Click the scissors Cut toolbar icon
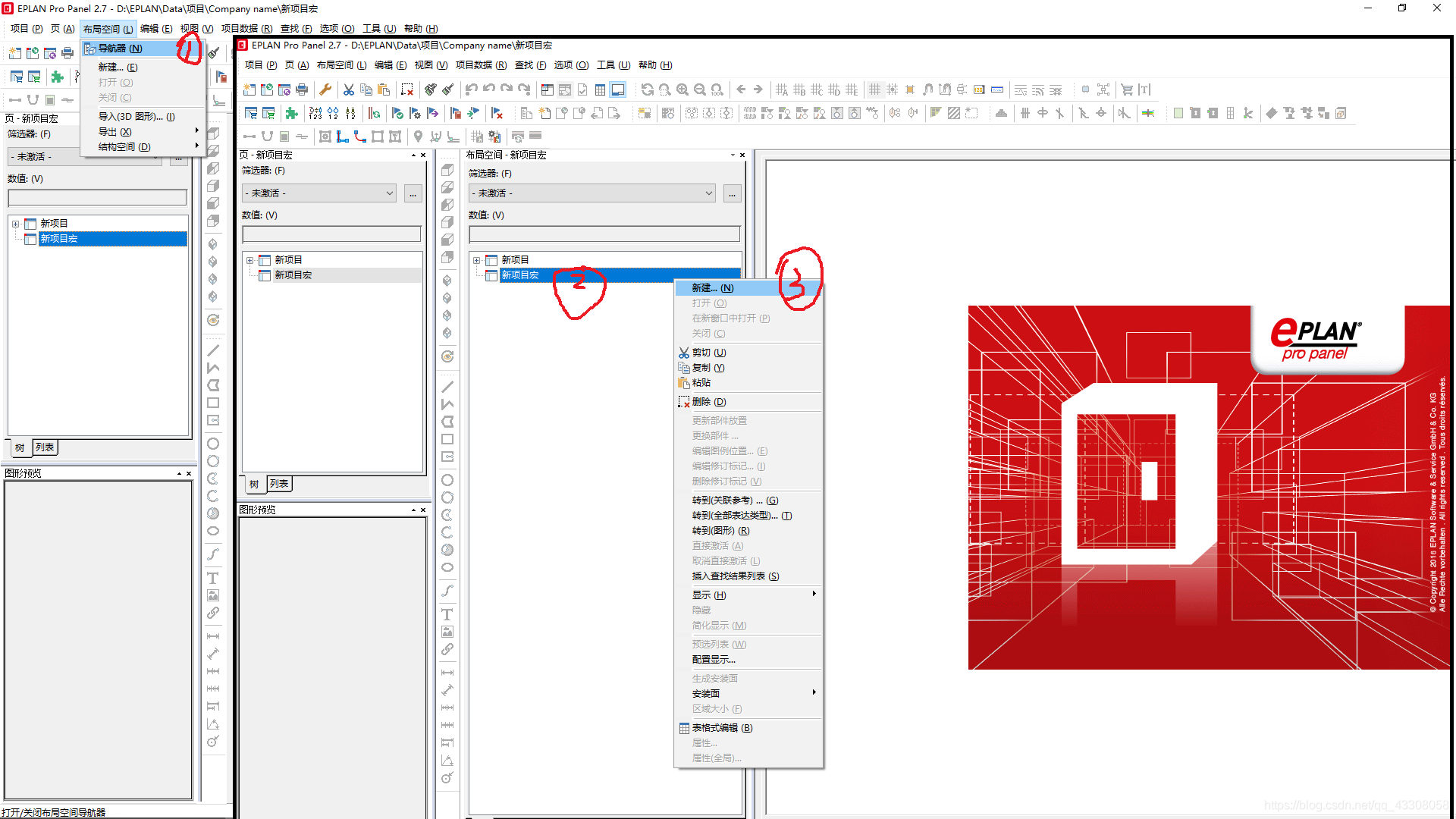 (348, 89)
